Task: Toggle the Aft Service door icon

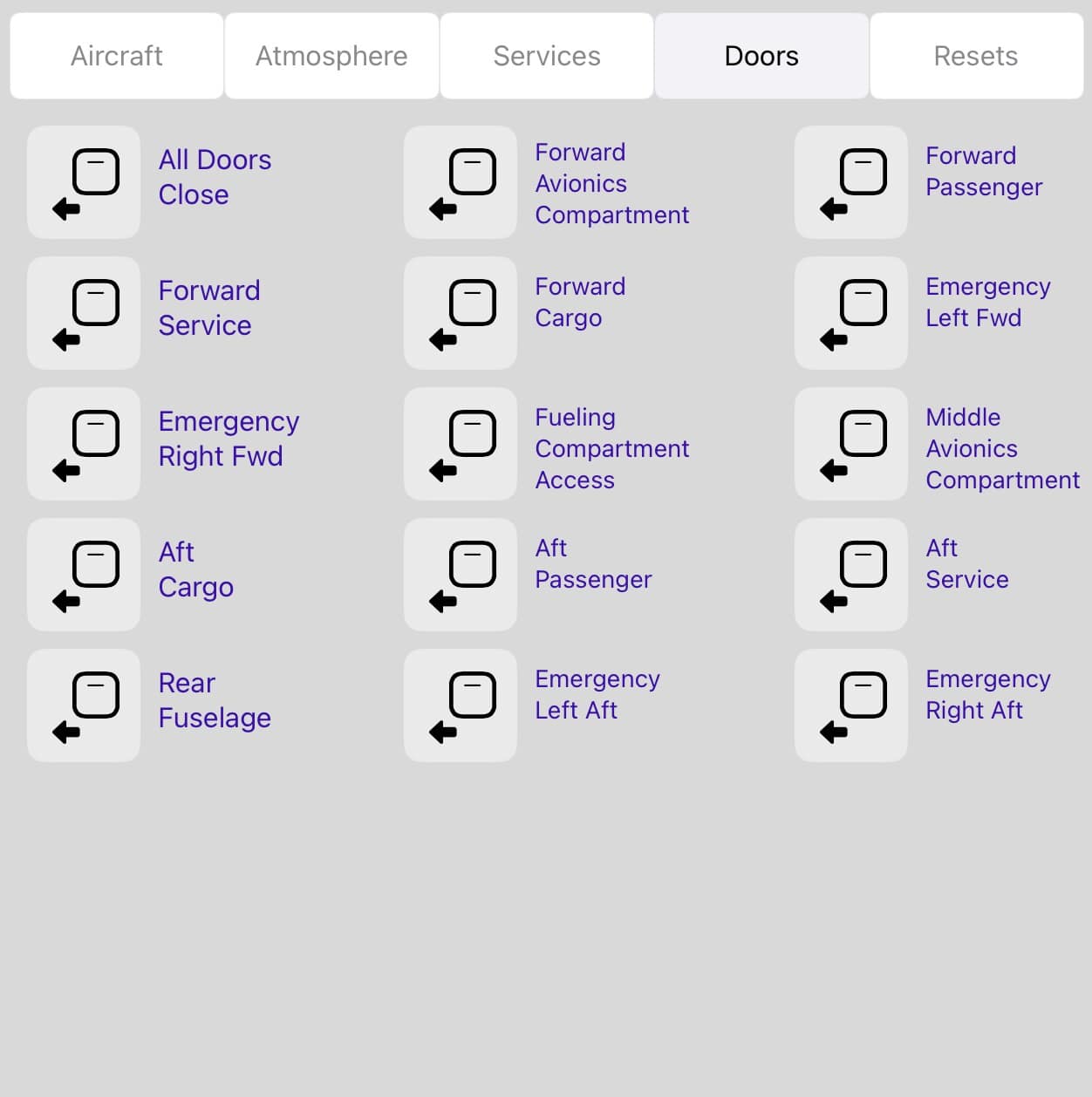Action: coord(851,575)
